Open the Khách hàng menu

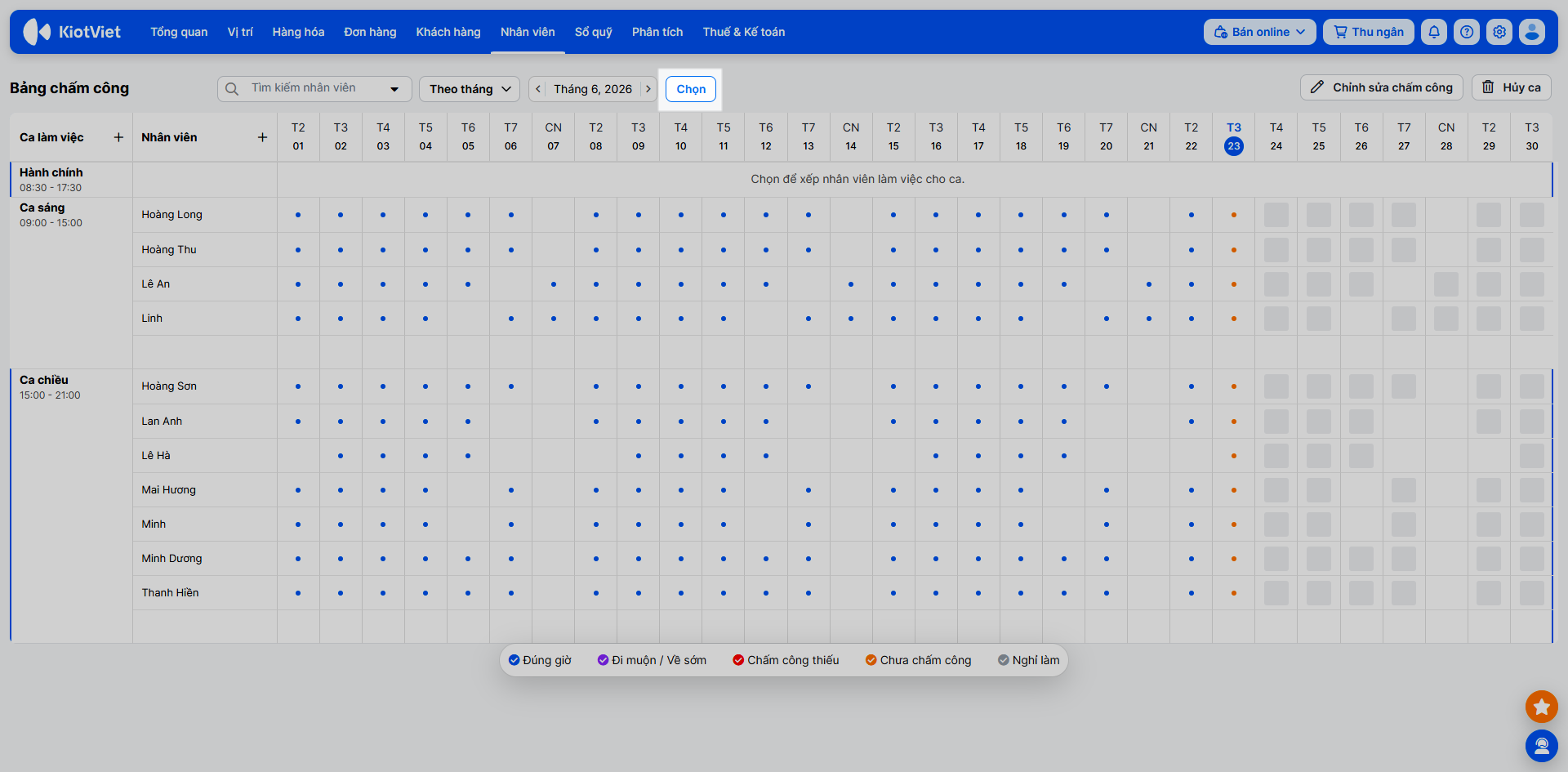click(448, 32)
